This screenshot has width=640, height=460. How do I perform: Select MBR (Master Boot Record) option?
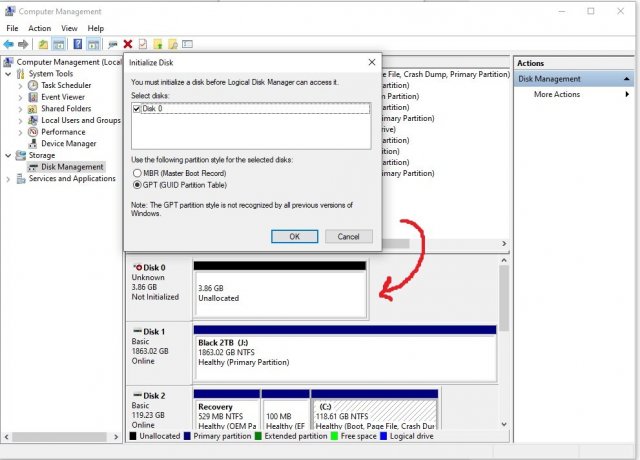(x=137, y=173)
